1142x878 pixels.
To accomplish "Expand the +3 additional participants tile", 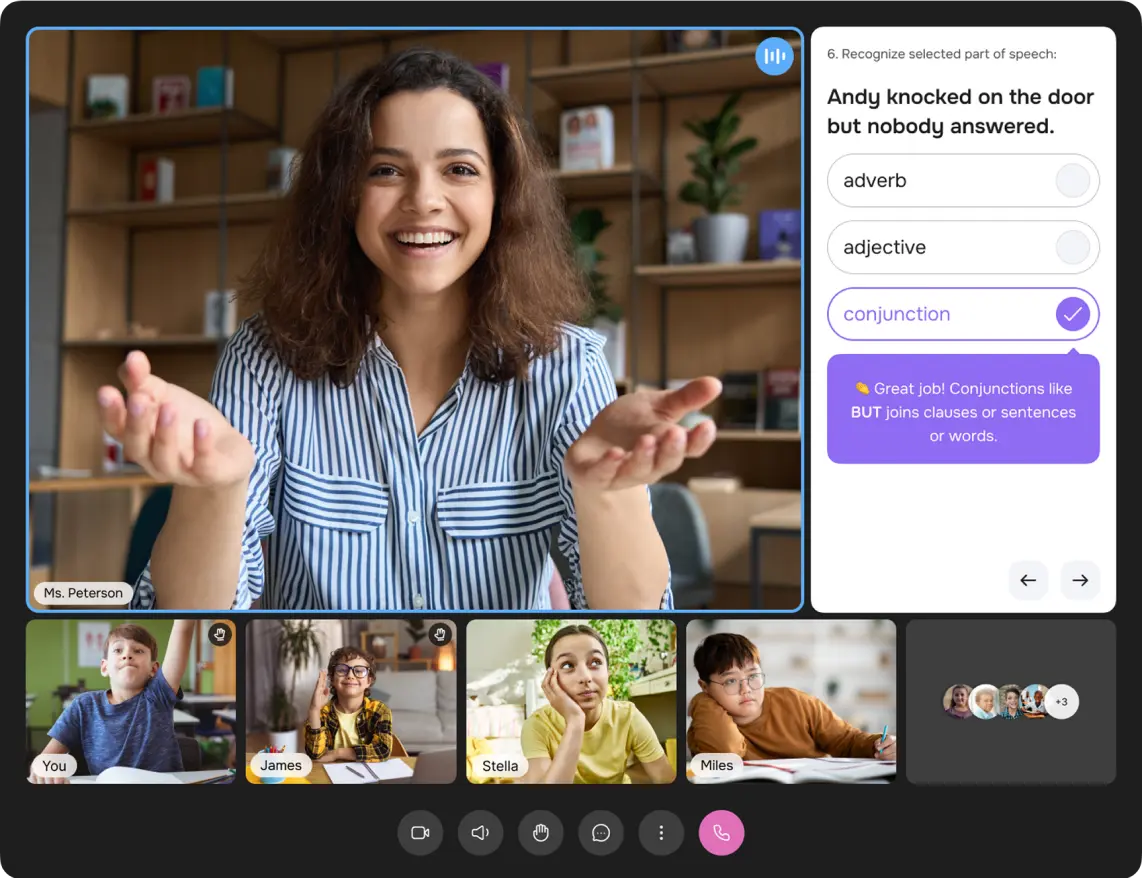I will click(1061, 702).
